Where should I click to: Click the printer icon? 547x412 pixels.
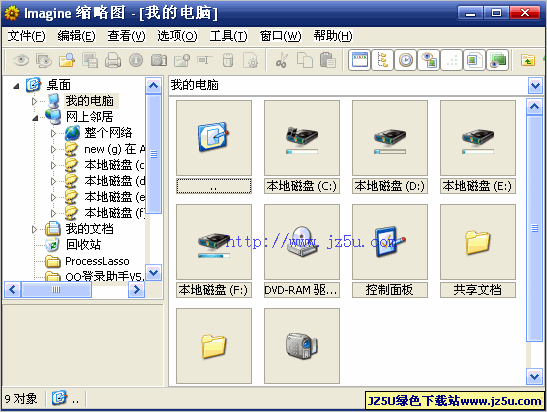pyautogui.click(x=113, y=60)
